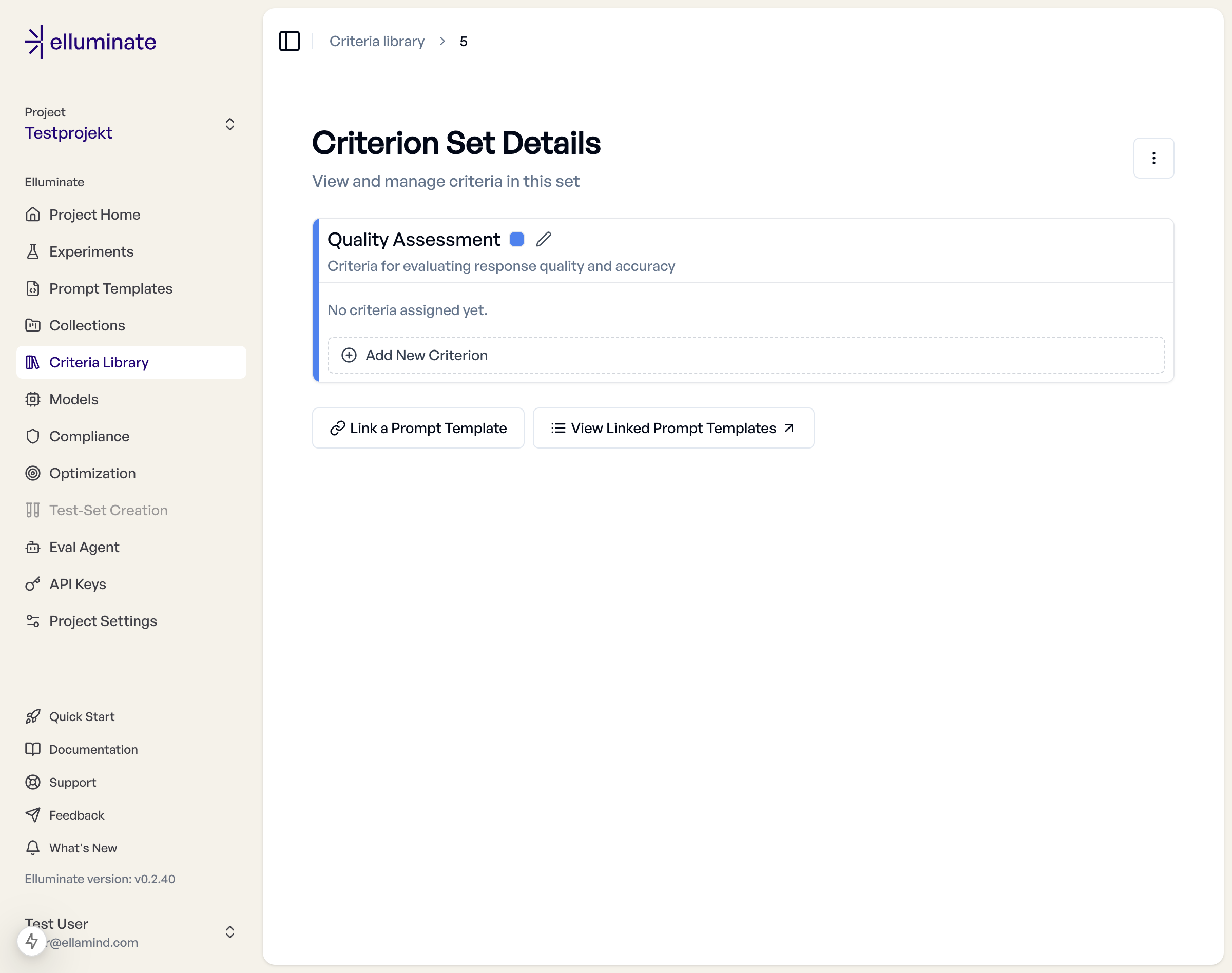Click the Compliance shield icon

pos(33,436)
